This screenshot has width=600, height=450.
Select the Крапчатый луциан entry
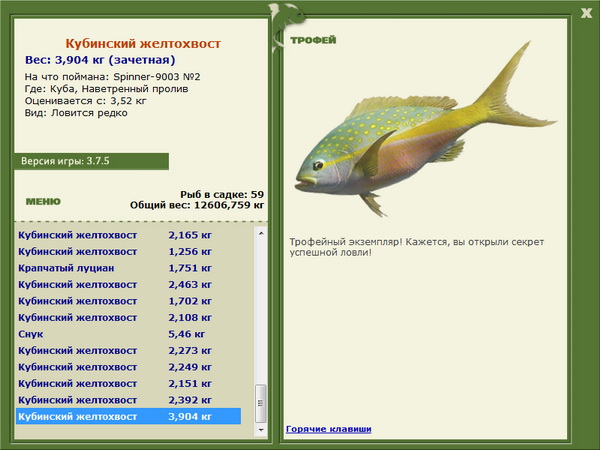(x=66, y=268)
